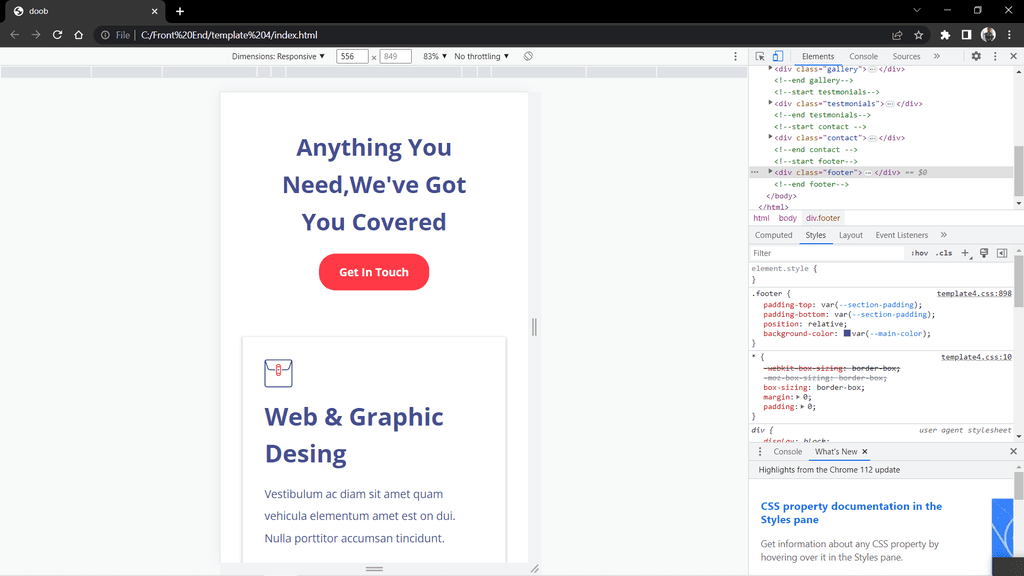Viewport: 1024px width, 576px height.
Task: Toggle the .cls classes panel
Action: (x=944, y=253)
